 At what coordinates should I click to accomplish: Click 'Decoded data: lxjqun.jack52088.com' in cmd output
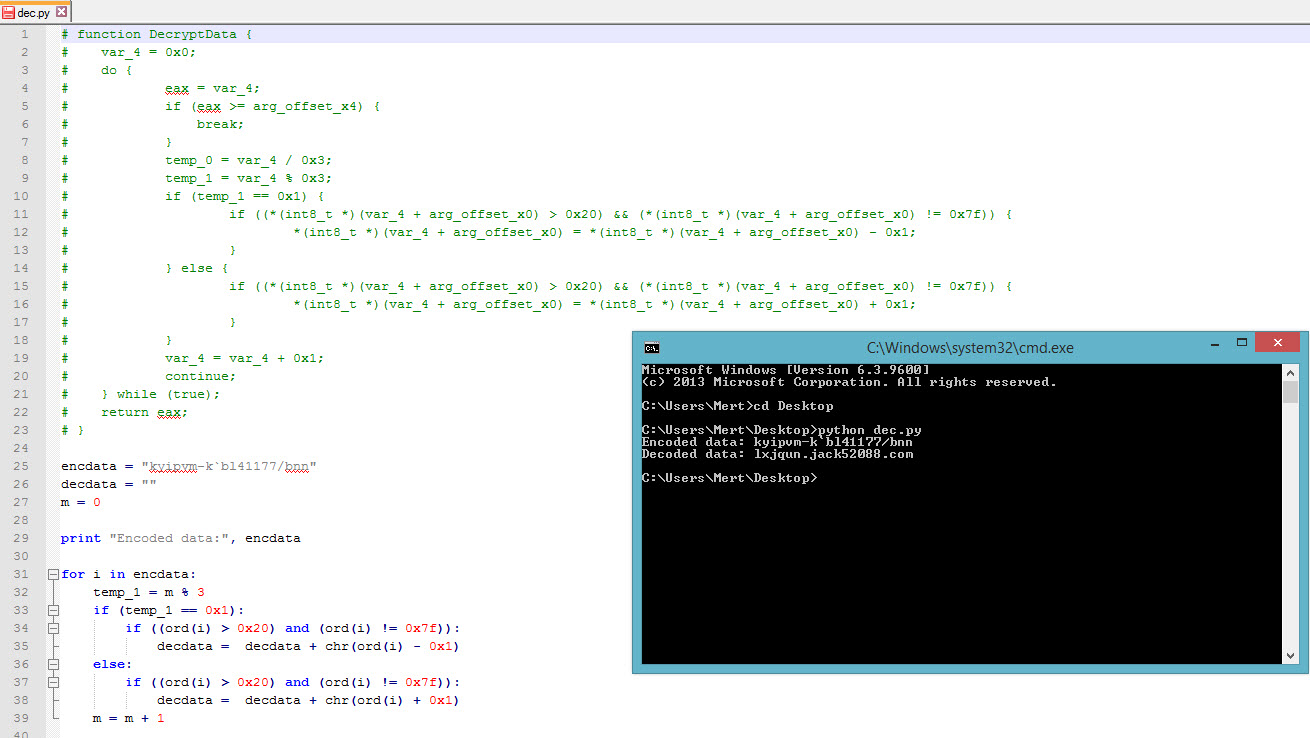pyautogui.click(x=777, y=454)
